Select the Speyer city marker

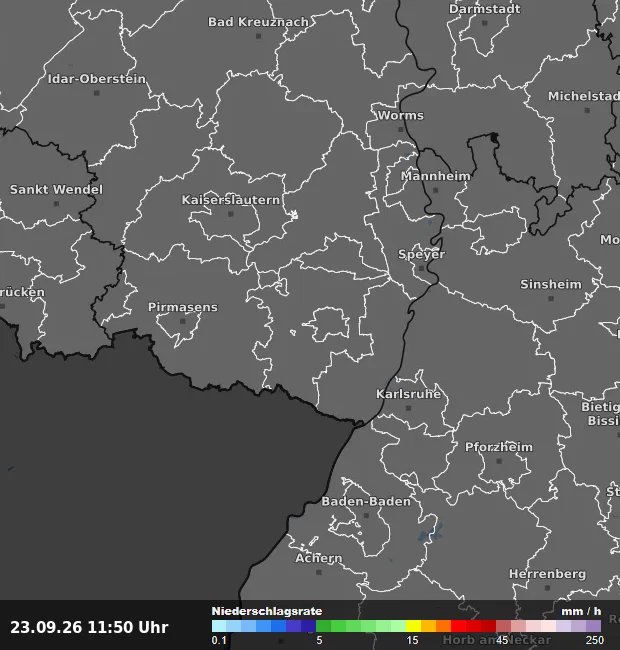[x=421, y=268]
